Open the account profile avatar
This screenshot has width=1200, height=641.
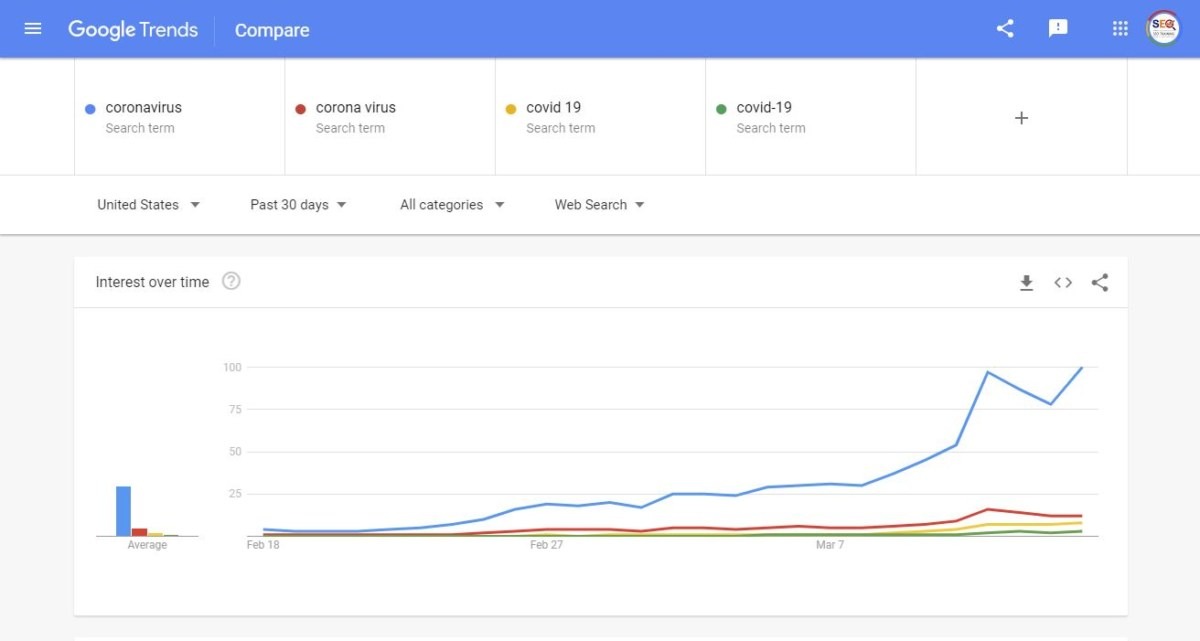pos(1163,28)
